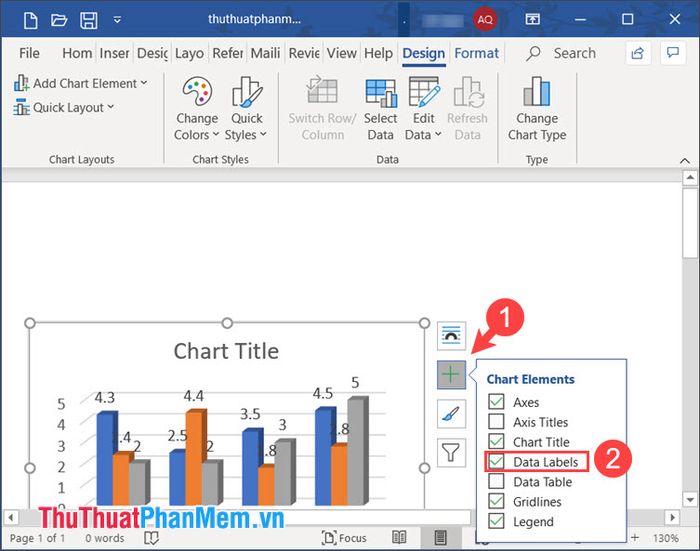Open the Chart Filters funnel button
This screenshot has height=551, width=700.
click(x=451, y=452)
